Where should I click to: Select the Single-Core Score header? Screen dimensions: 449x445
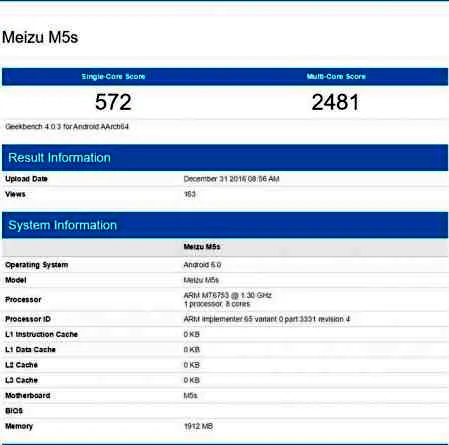[x=113, y=77]
